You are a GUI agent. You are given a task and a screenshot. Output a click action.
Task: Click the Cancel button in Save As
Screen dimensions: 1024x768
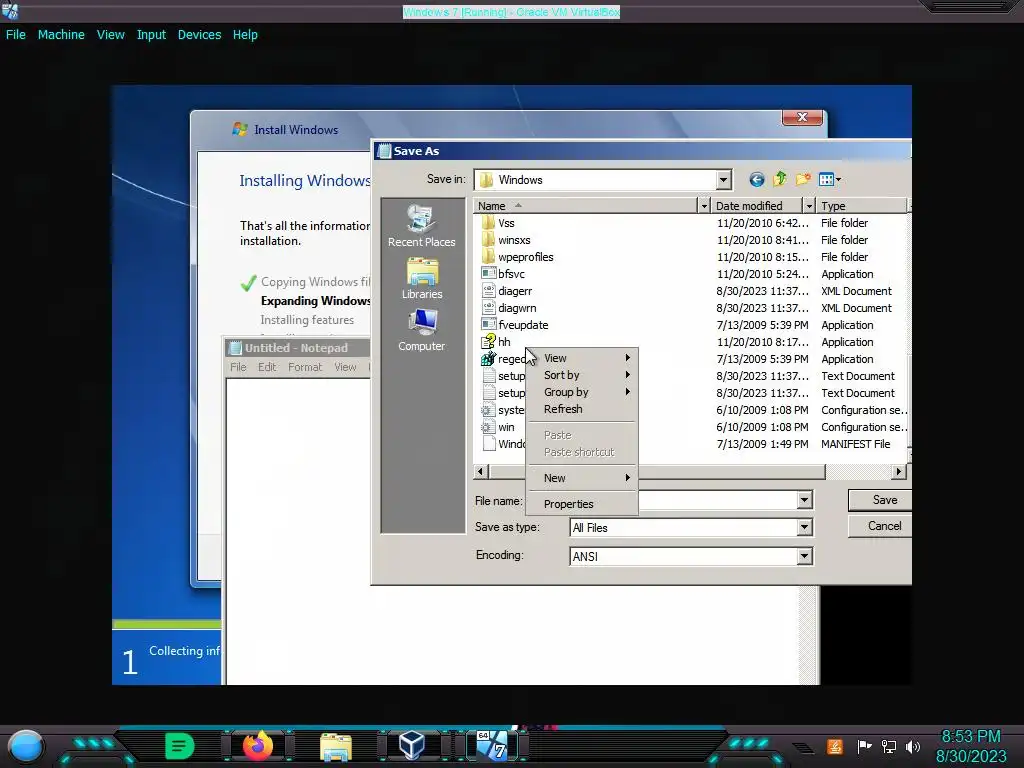(879, 526)
